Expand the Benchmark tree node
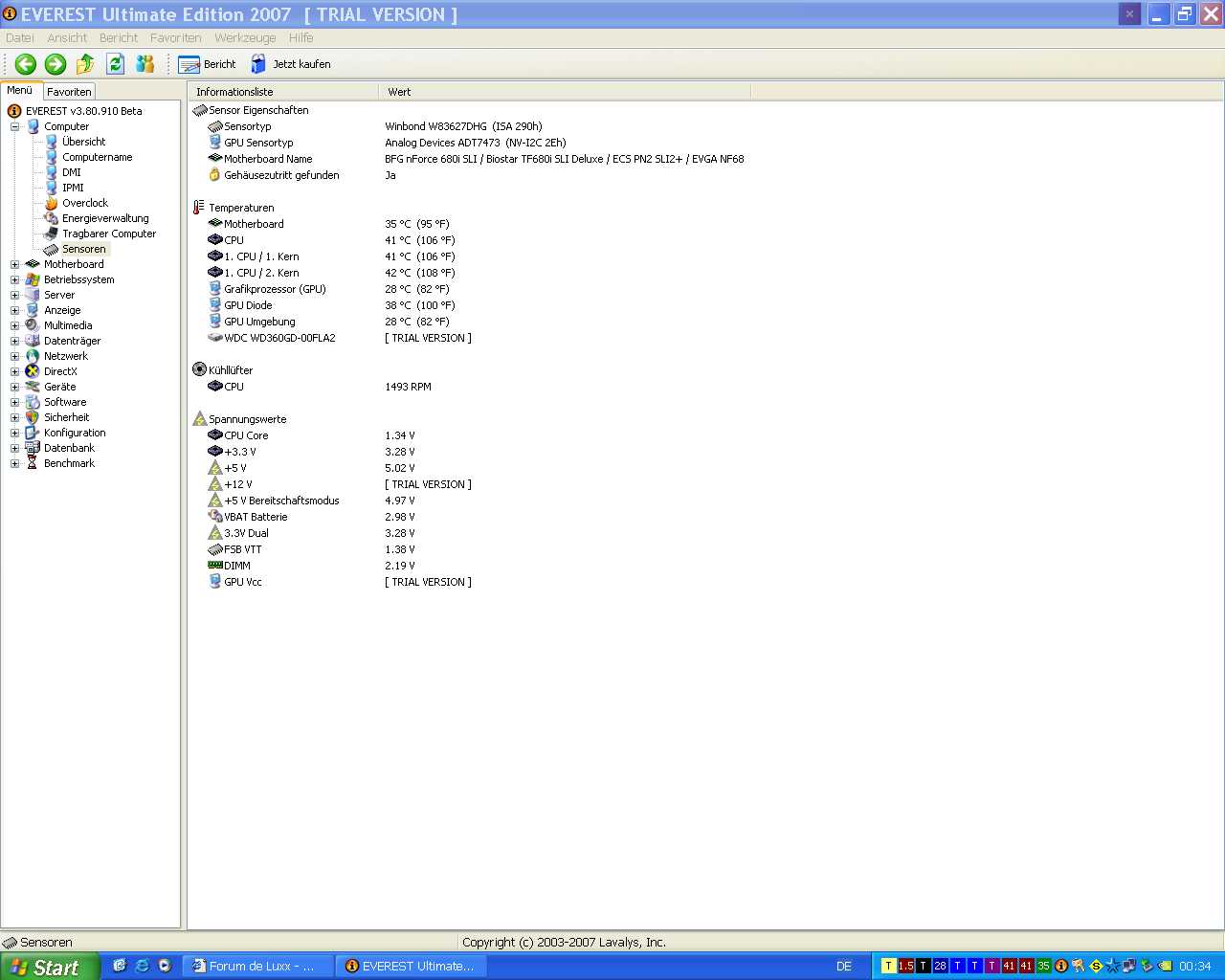The height and width of the screenshot is (980, 1225). point(14,463)
